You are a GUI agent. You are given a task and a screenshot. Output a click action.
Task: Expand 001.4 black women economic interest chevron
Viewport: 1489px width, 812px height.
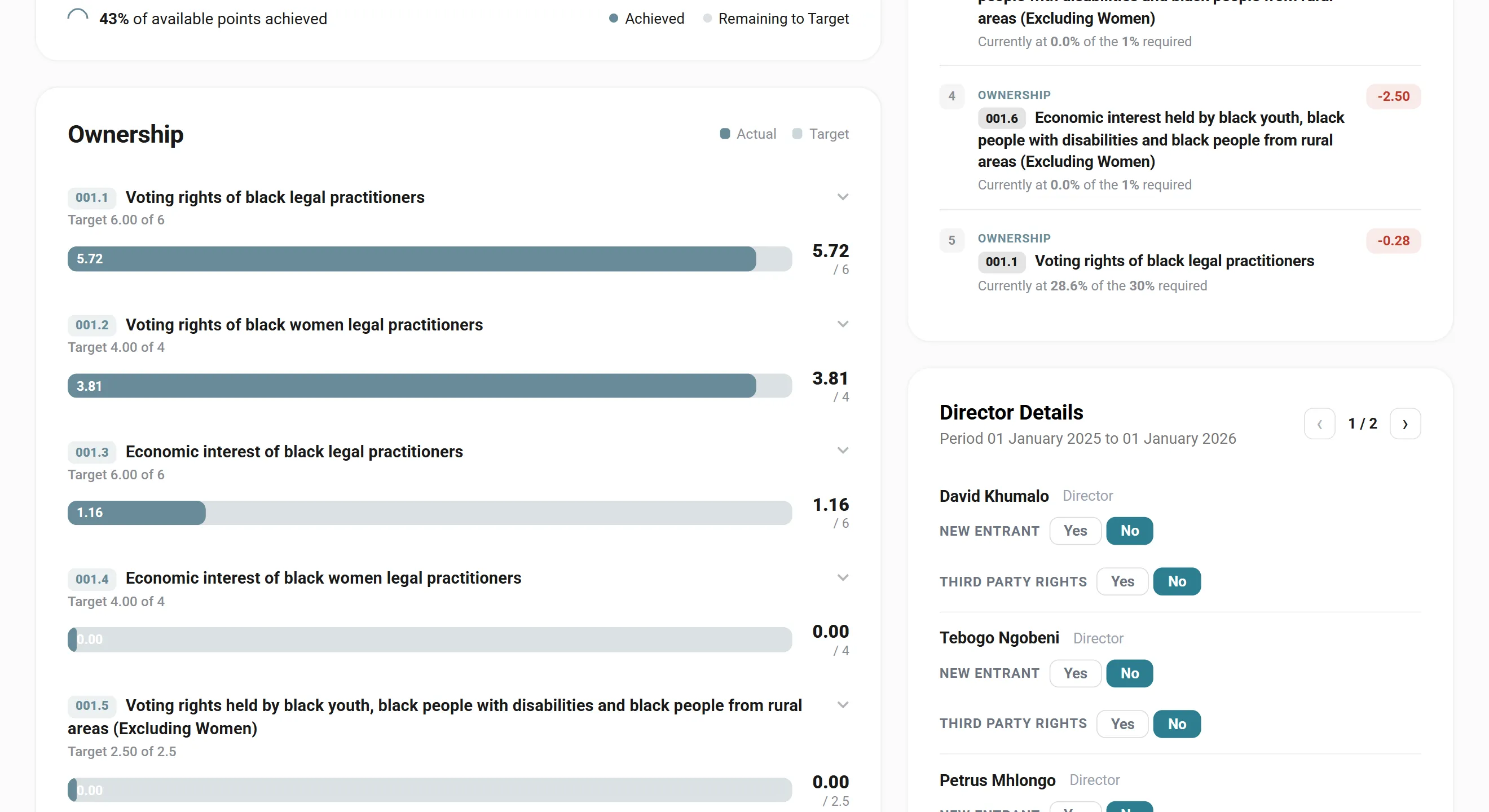(843, 578)
